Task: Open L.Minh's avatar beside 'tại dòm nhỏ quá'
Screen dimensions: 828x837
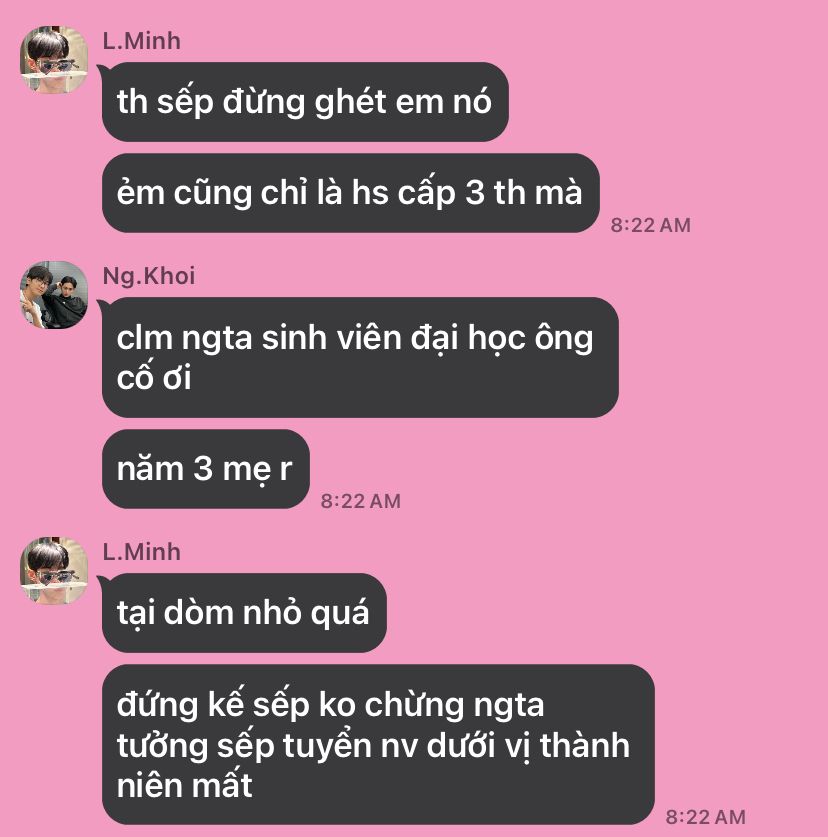Action: (54, 571)
